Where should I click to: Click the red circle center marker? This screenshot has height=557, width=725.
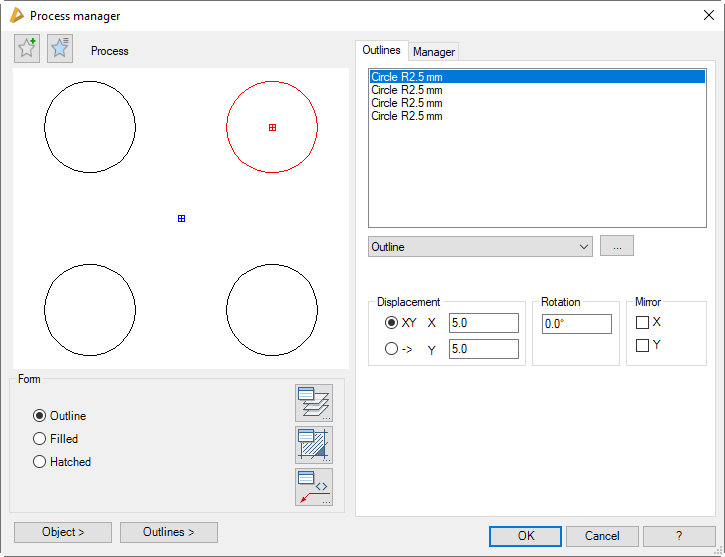(x=272, y=127)
